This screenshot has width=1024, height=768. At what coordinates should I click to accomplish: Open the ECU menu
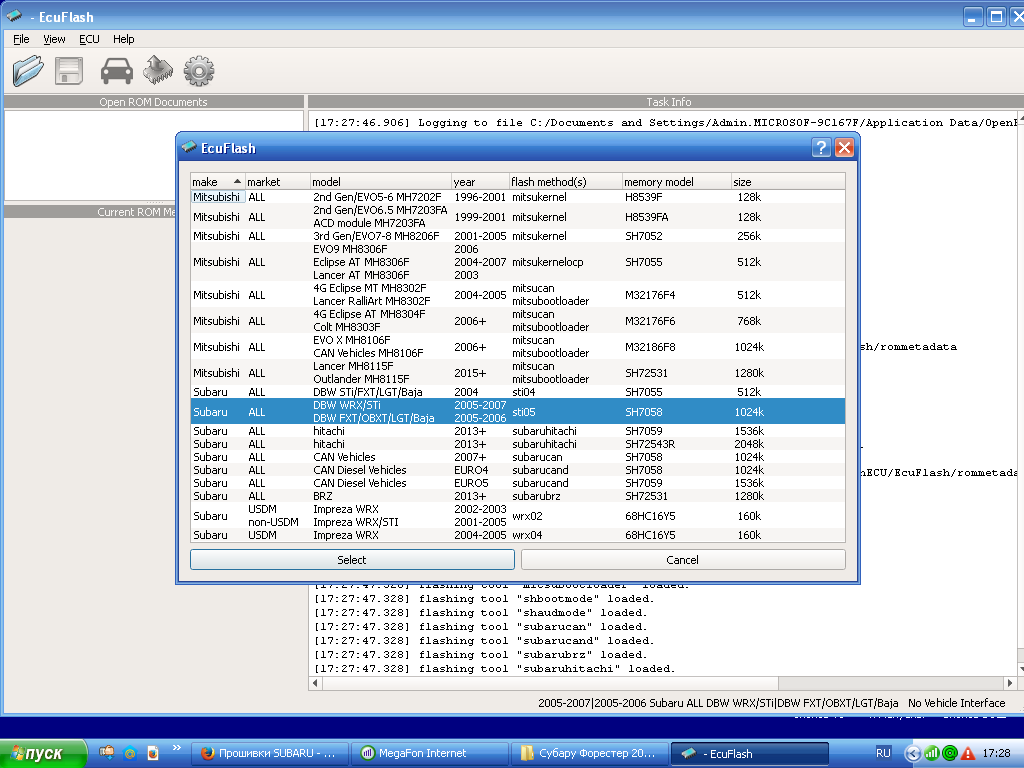click(89, 39)
